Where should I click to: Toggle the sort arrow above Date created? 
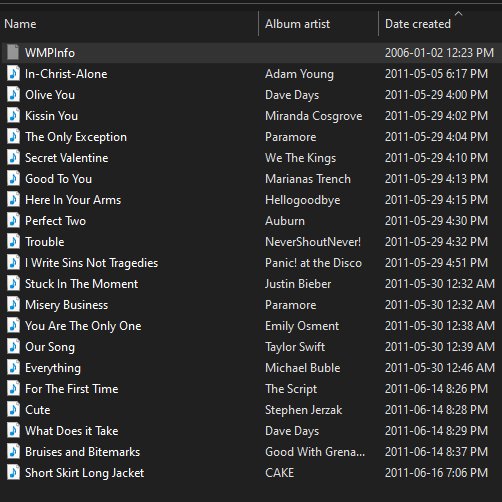tap(459, 13)
